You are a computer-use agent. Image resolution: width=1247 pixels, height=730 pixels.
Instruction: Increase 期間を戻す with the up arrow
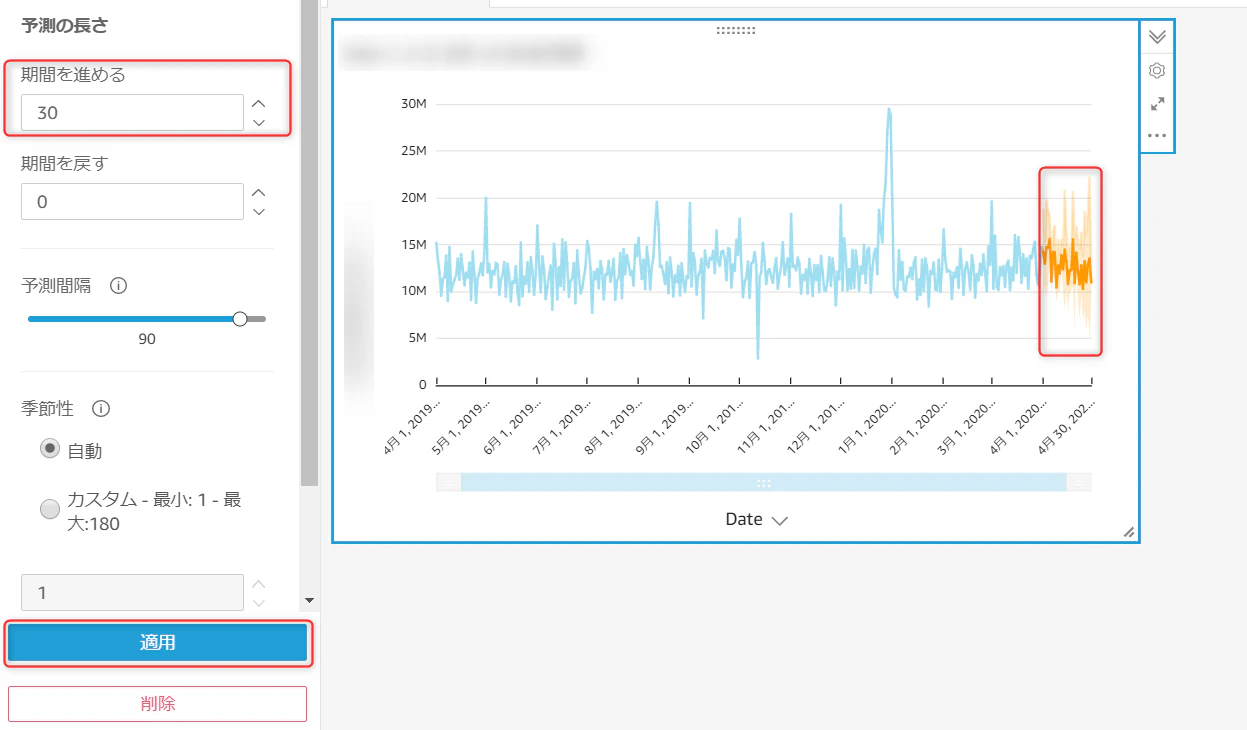pyautogui.click(x=259, y=192)
